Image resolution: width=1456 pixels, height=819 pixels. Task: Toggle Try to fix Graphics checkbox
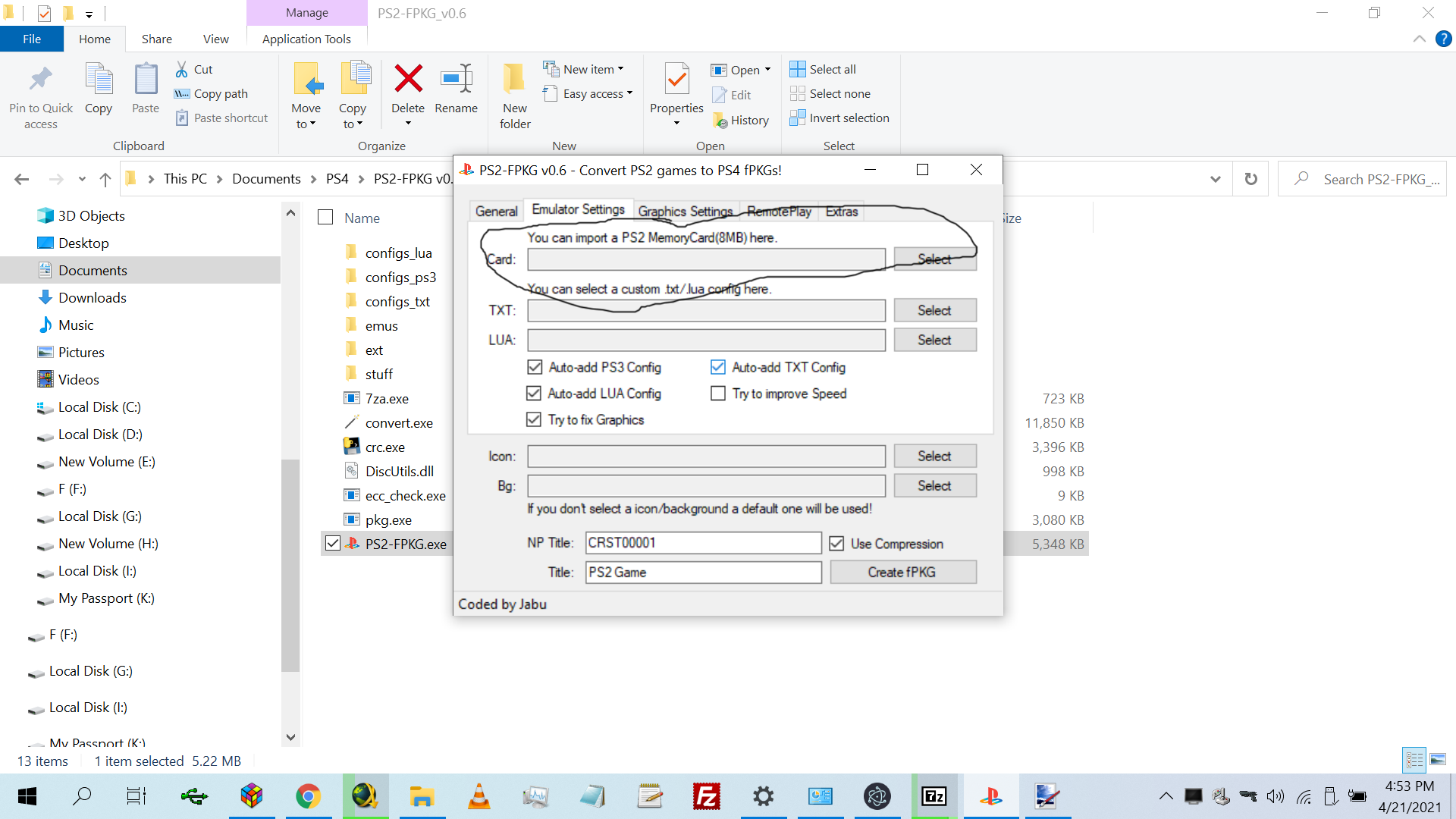point(534,419)
